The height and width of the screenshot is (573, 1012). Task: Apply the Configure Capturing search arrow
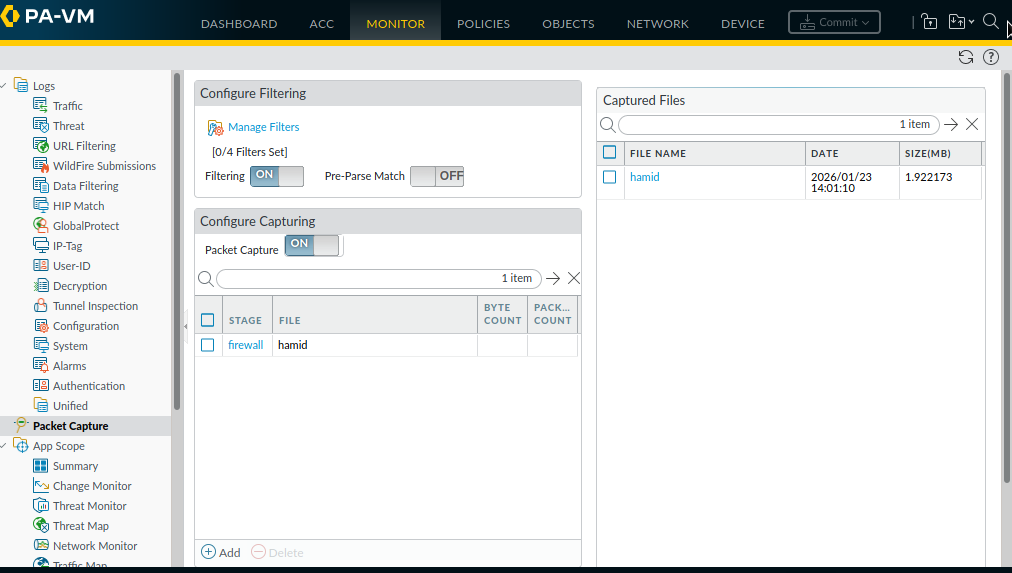pyautogui.click(x=553, y=279)
